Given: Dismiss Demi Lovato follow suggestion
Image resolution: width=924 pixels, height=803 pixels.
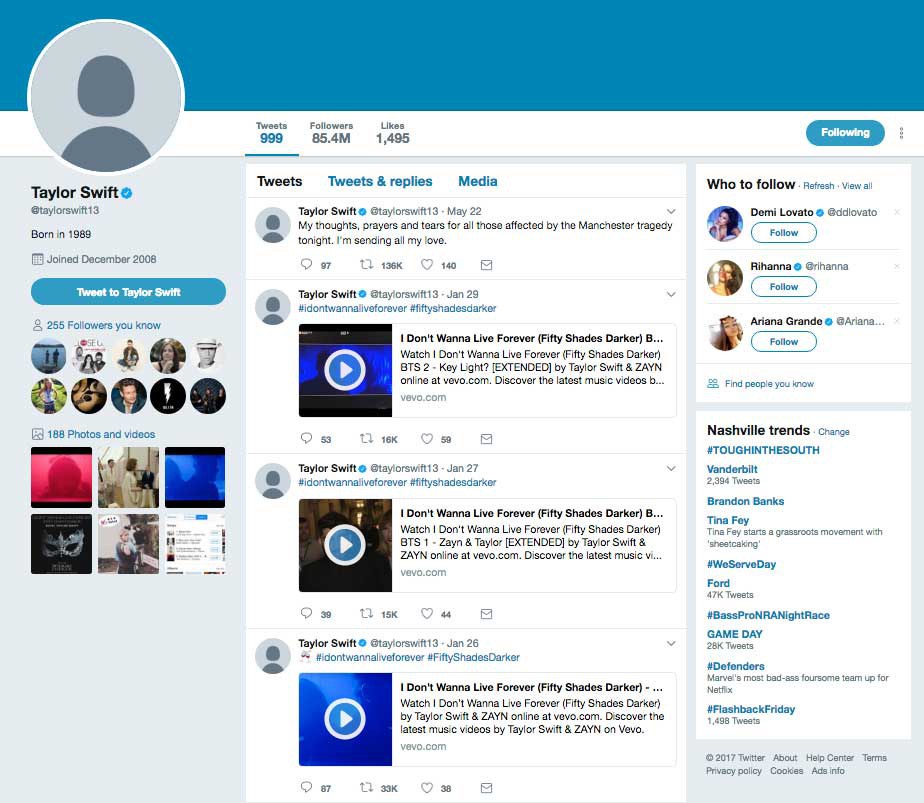Looking at the screenshot, I should coord(896,212).
